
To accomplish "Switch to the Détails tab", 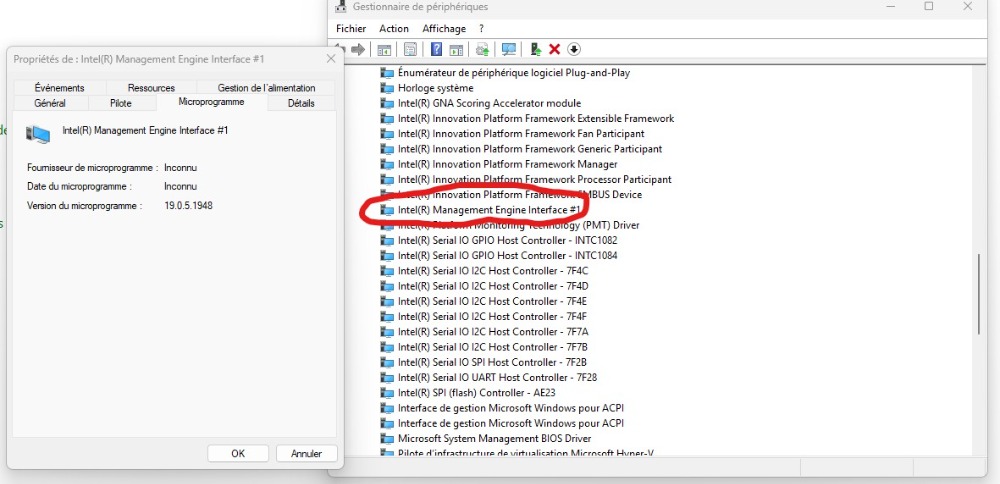I will pos(300,103).
